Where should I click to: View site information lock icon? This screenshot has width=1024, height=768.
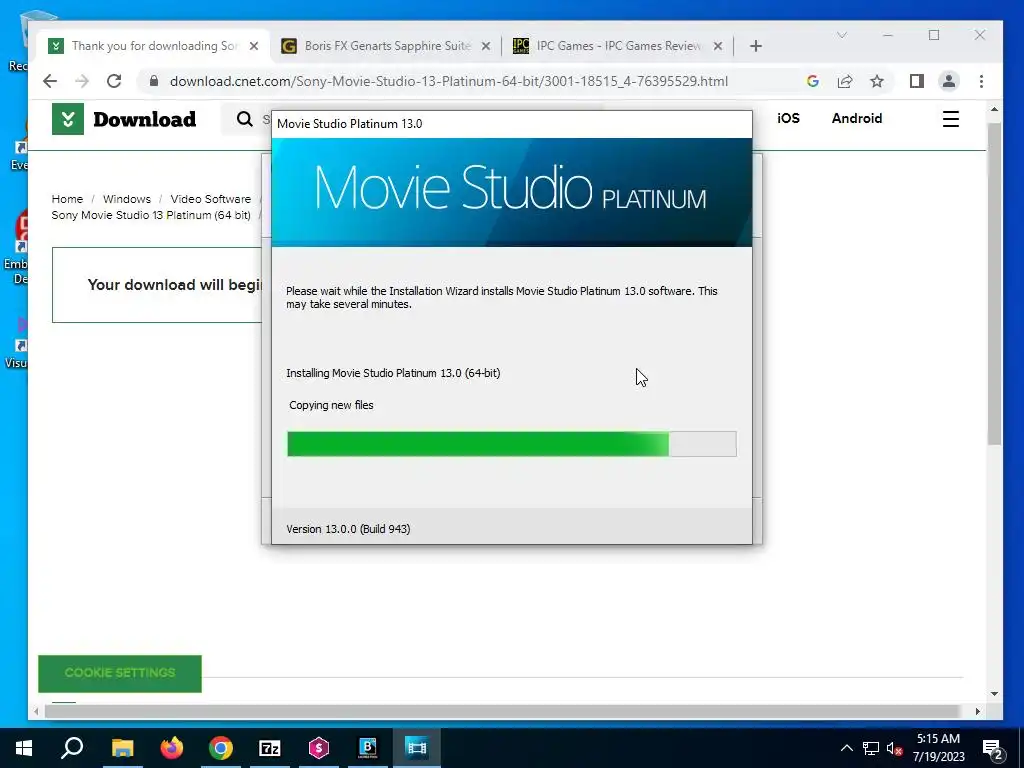click(153, 81)
